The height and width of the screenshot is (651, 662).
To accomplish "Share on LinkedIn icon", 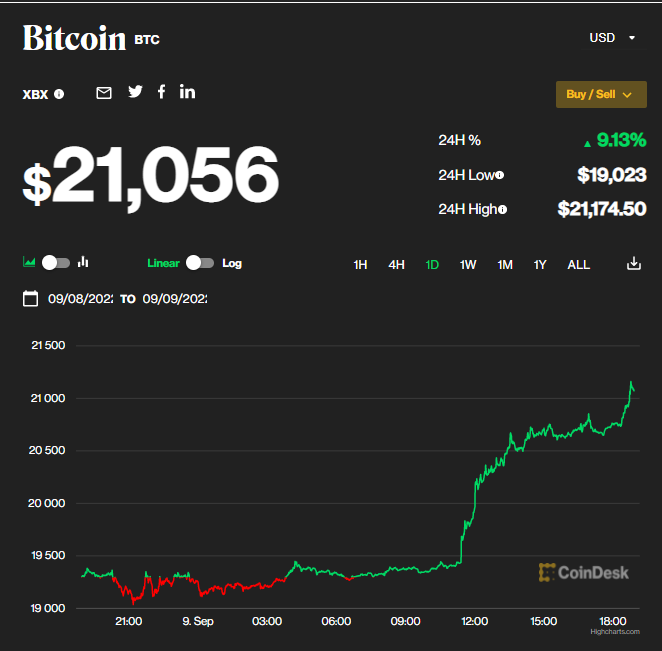I will (187, 92).
